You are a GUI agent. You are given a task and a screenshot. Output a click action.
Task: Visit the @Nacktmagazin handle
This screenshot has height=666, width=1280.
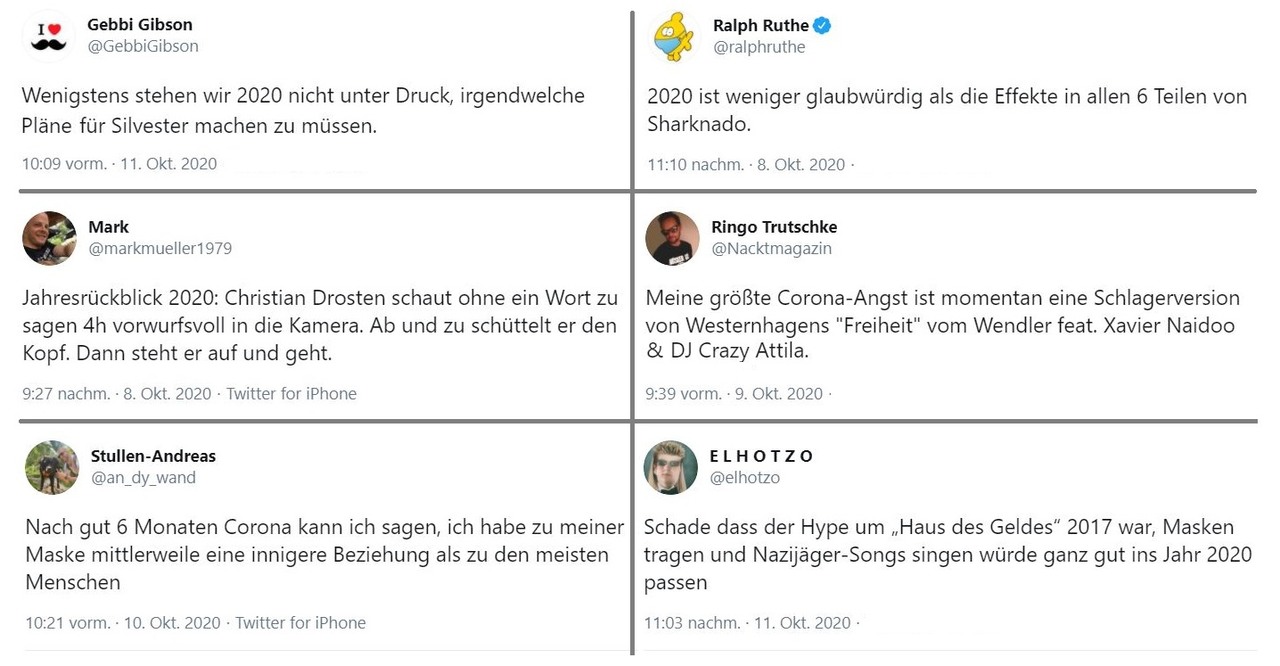[x=771, y=248]
